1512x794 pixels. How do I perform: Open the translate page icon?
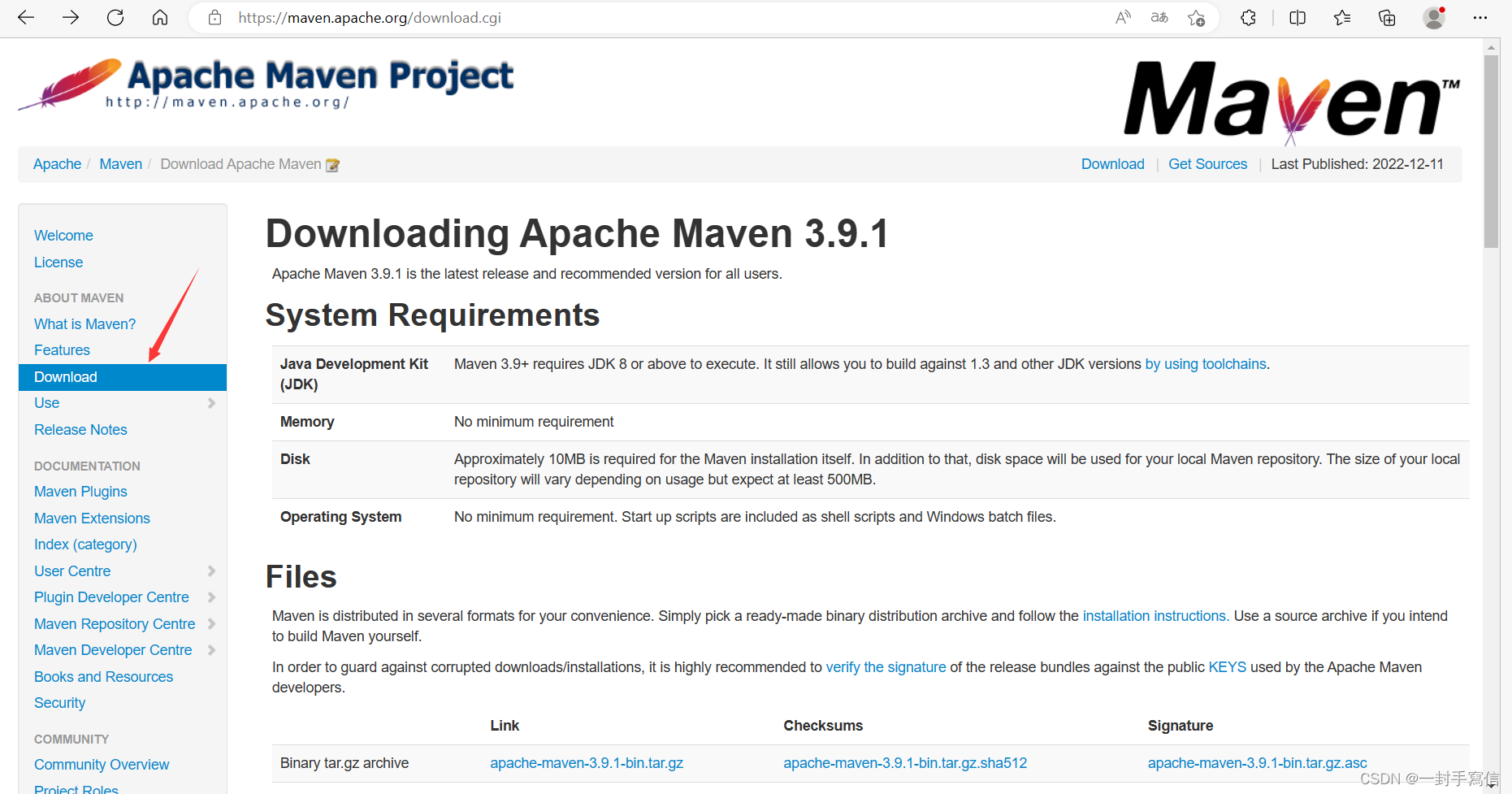click(x=1159, y=18)
